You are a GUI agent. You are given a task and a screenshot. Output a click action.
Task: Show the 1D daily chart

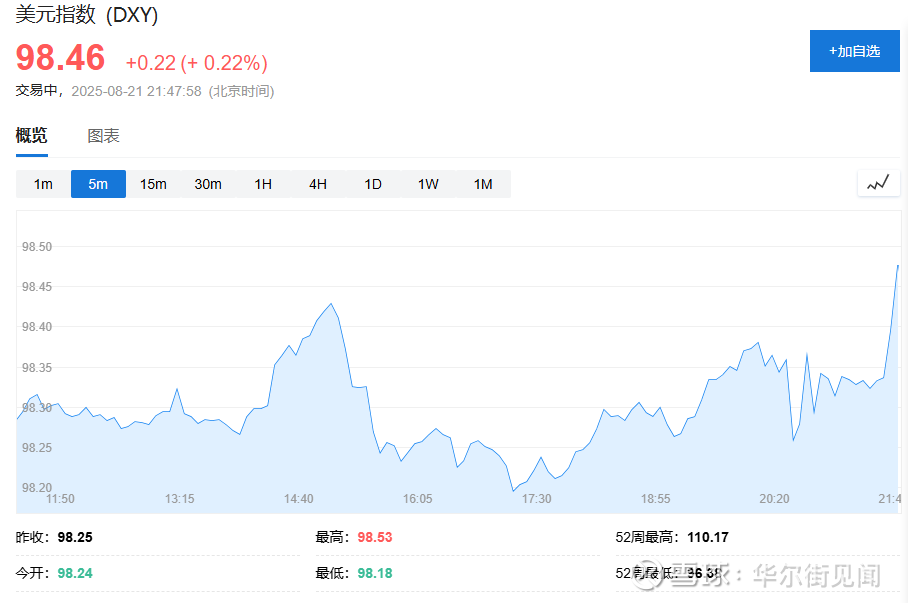click(x=373, y=184)
